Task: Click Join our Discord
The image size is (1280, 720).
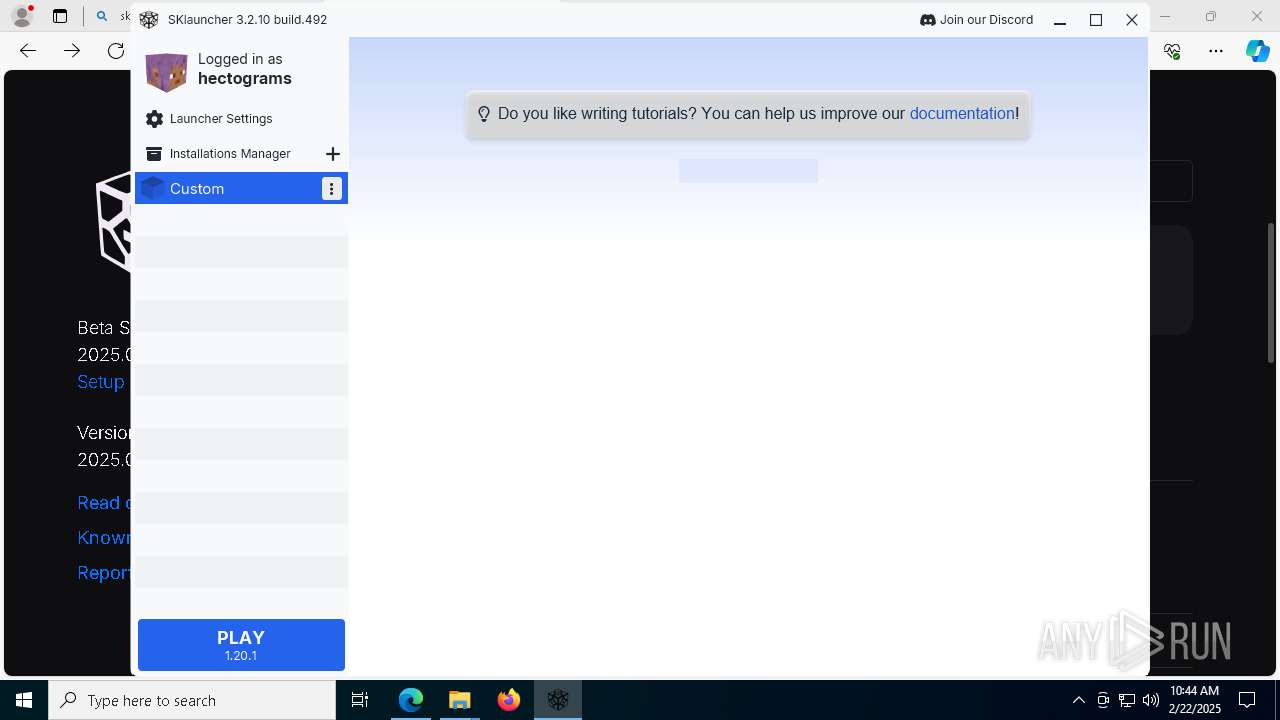Action: (x=976, y=20)
